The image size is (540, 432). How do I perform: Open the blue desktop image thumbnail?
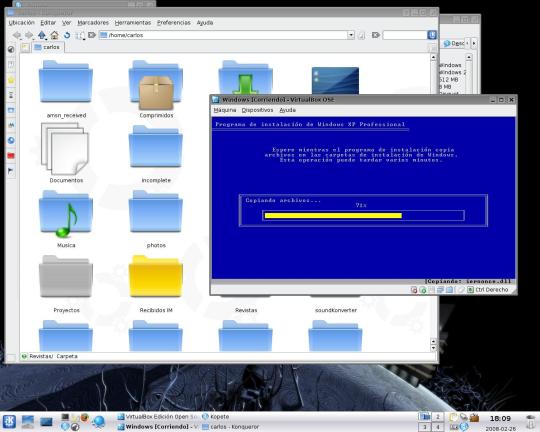pyautogui.click(x=335, y=81)
